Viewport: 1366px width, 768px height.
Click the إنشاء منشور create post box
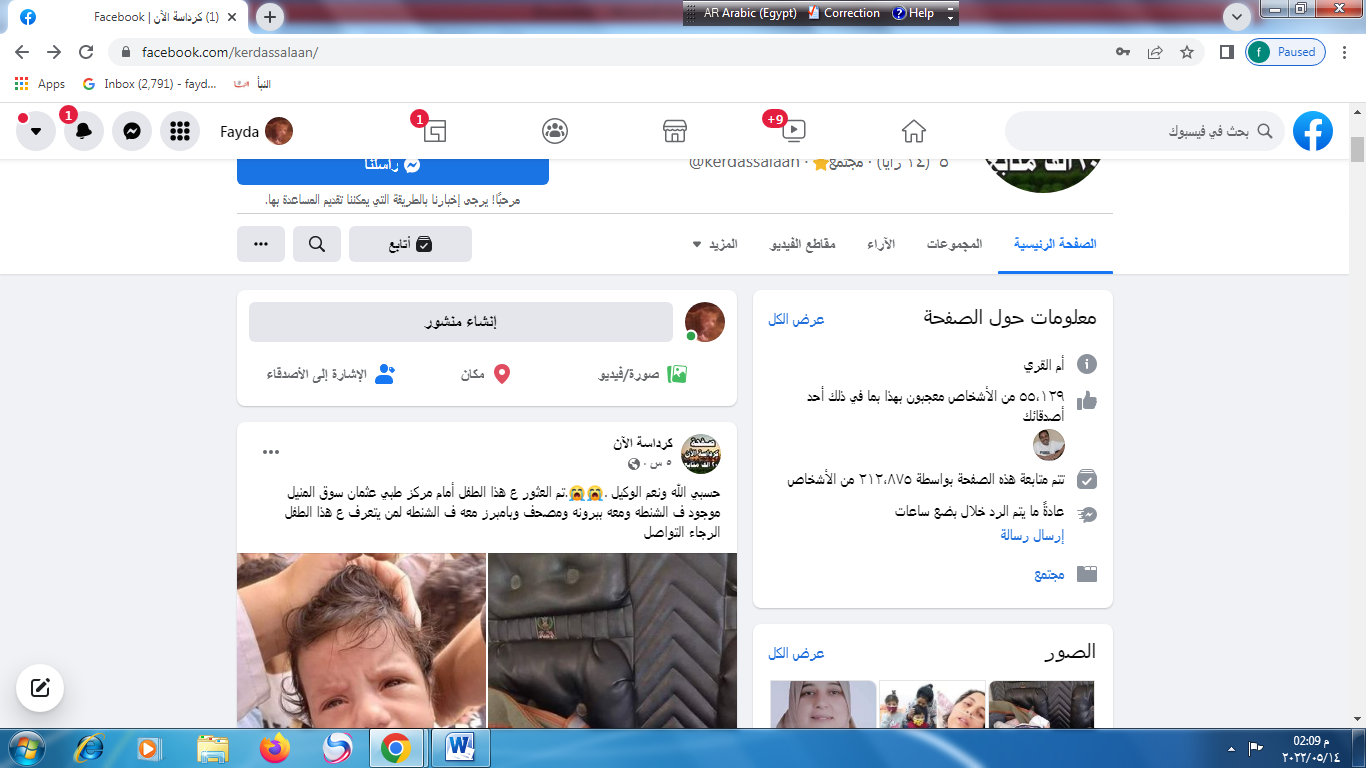[x=461, y=322]
